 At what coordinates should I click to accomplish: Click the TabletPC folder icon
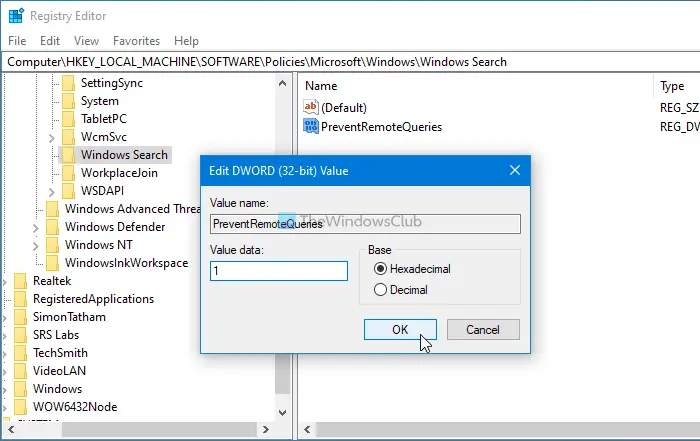(x=68, y=119)
